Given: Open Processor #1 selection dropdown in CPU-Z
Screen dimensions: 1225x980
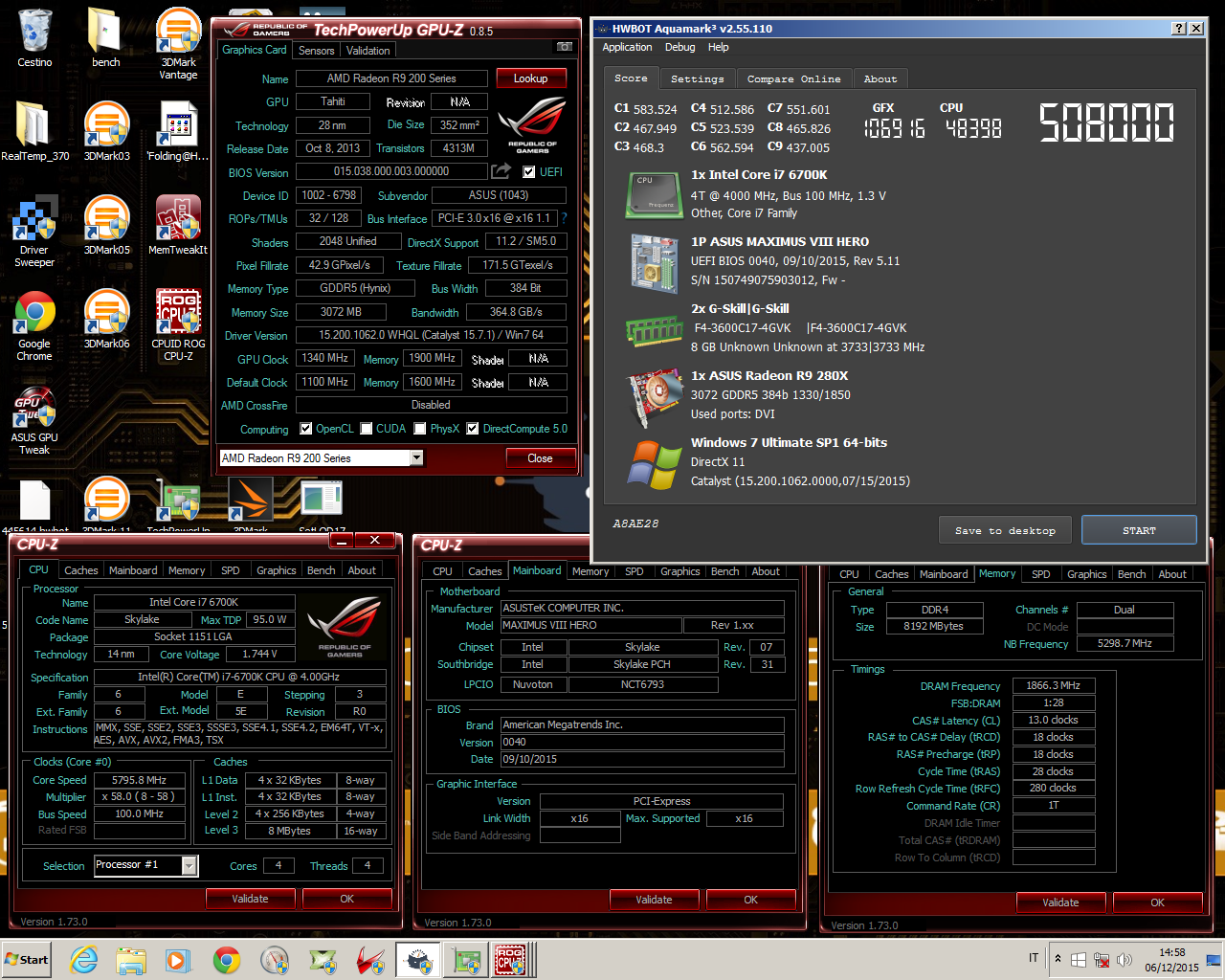Looking at the screenshot, I should pos(189,865).
